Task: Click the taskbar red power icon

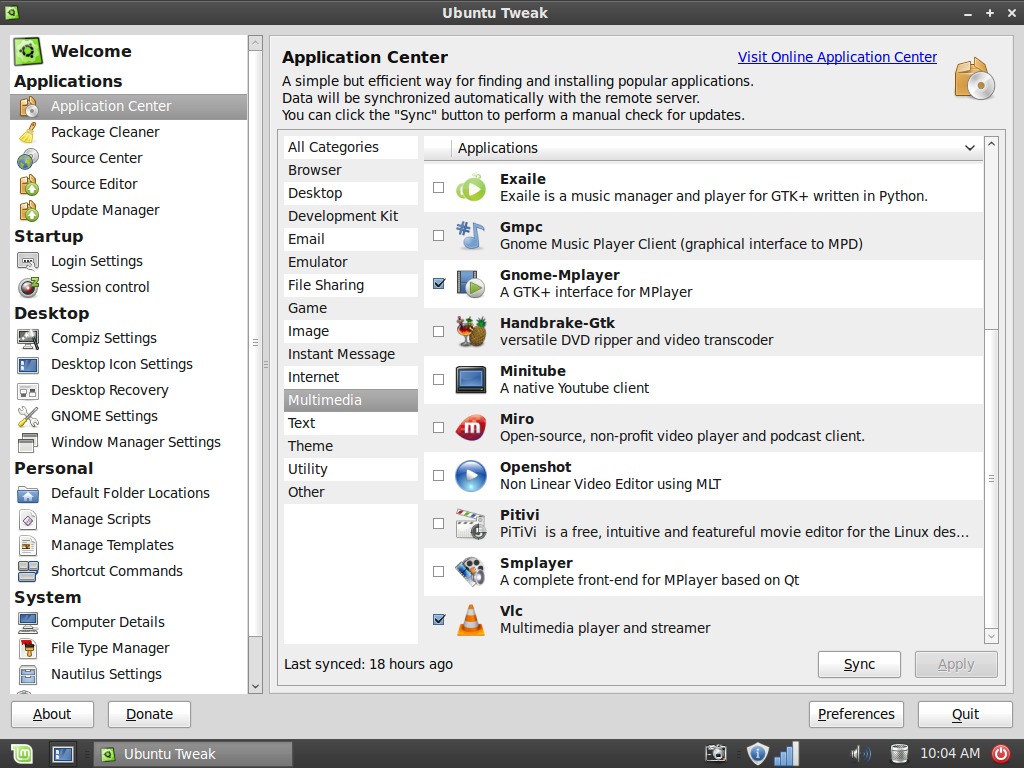Action: coord(1001,754)
